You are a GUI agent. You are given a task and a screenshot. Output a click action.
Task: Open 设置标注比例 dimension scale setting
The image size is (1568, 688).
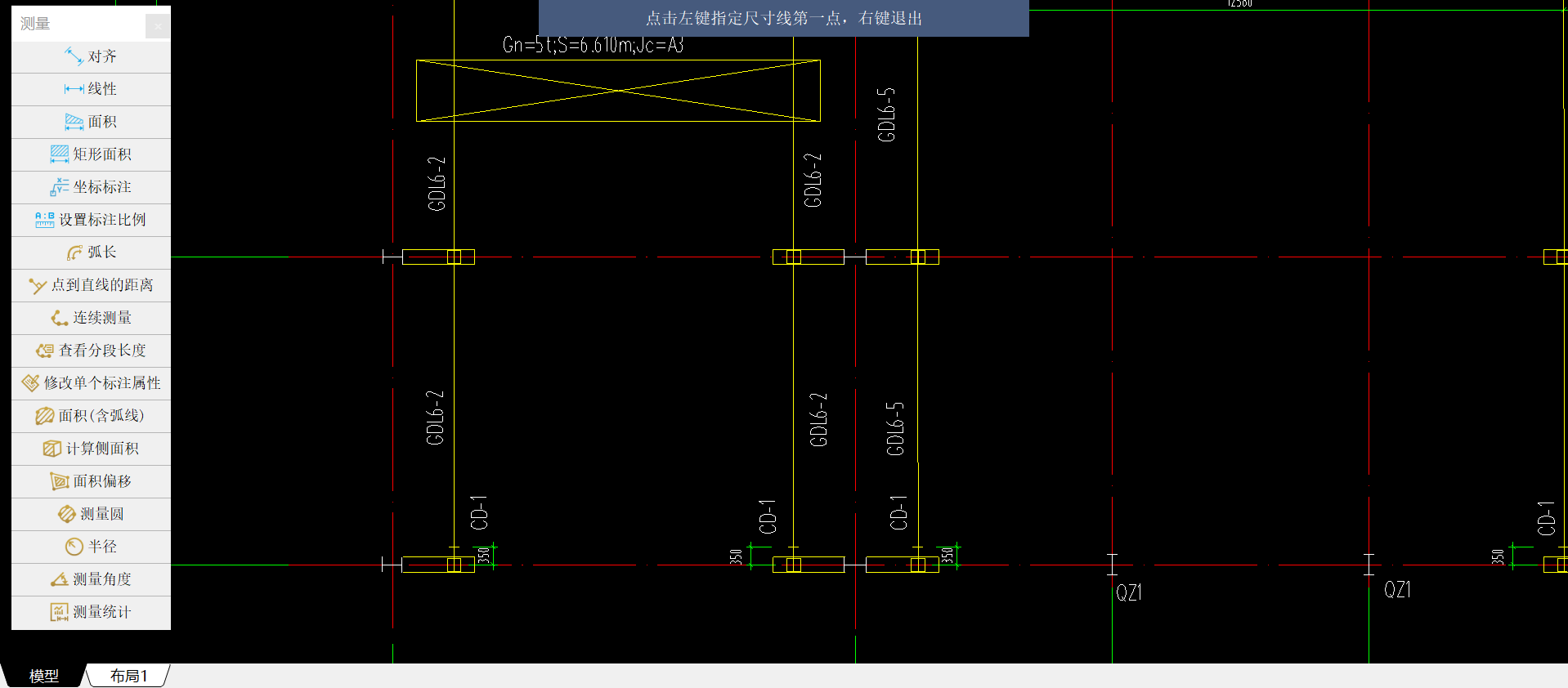[x=91, y=220]
